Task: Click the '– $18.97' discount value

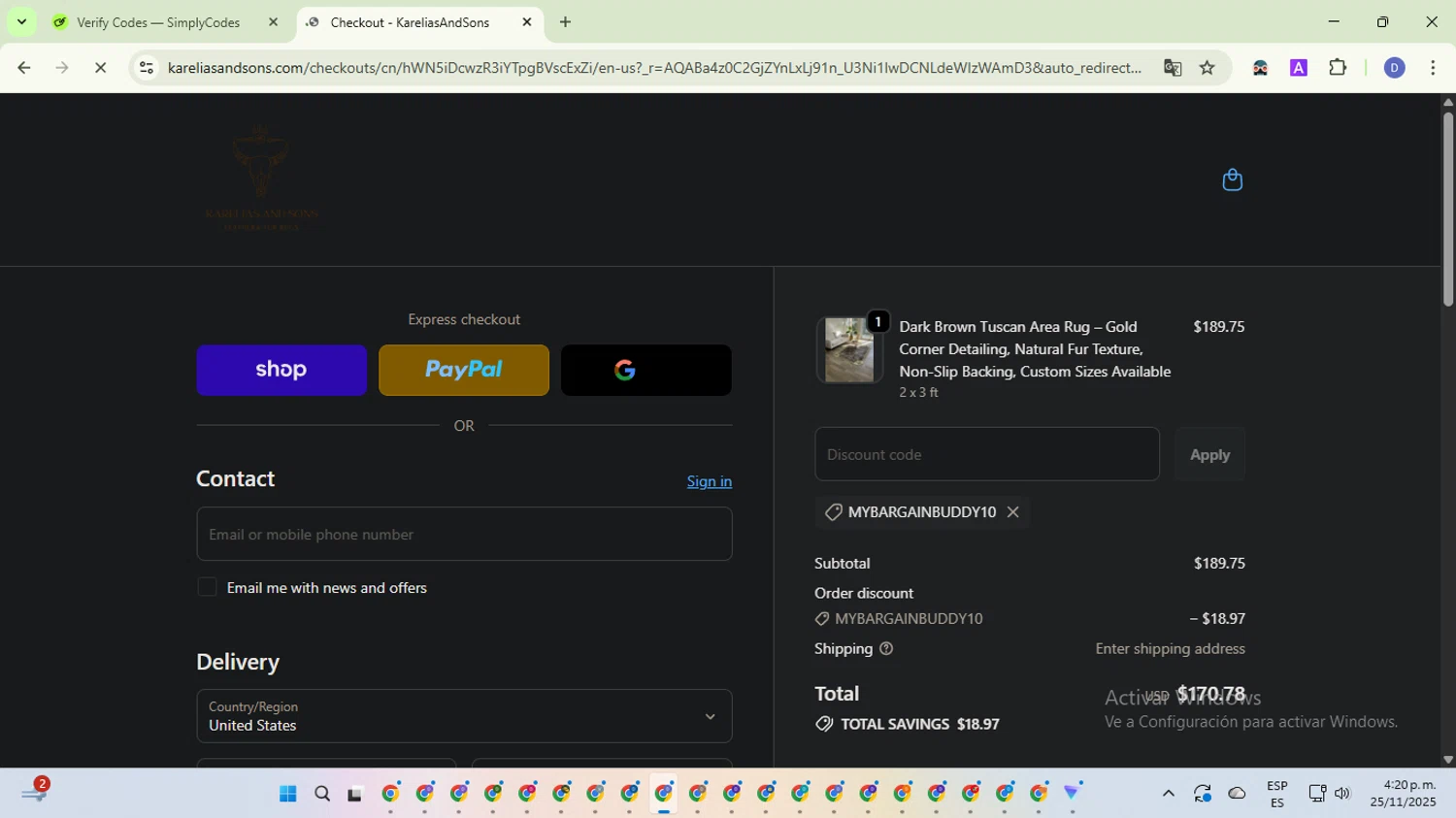Action: click(x=1217, y=618)
